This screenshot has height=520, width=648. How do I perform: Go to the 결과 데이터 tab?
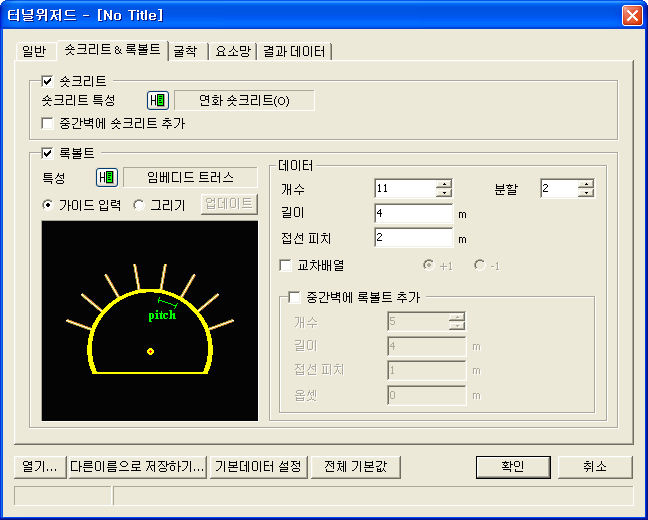point(294,51)
